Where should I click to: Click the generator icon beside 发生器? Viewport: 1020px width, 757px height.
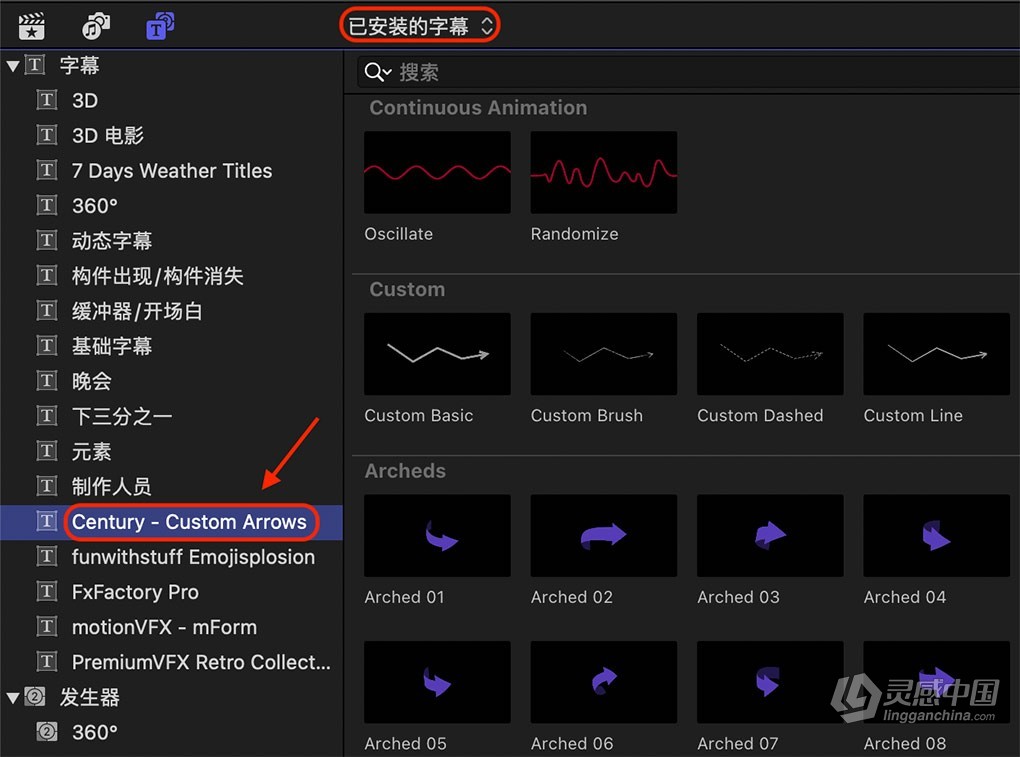(34, 697)
